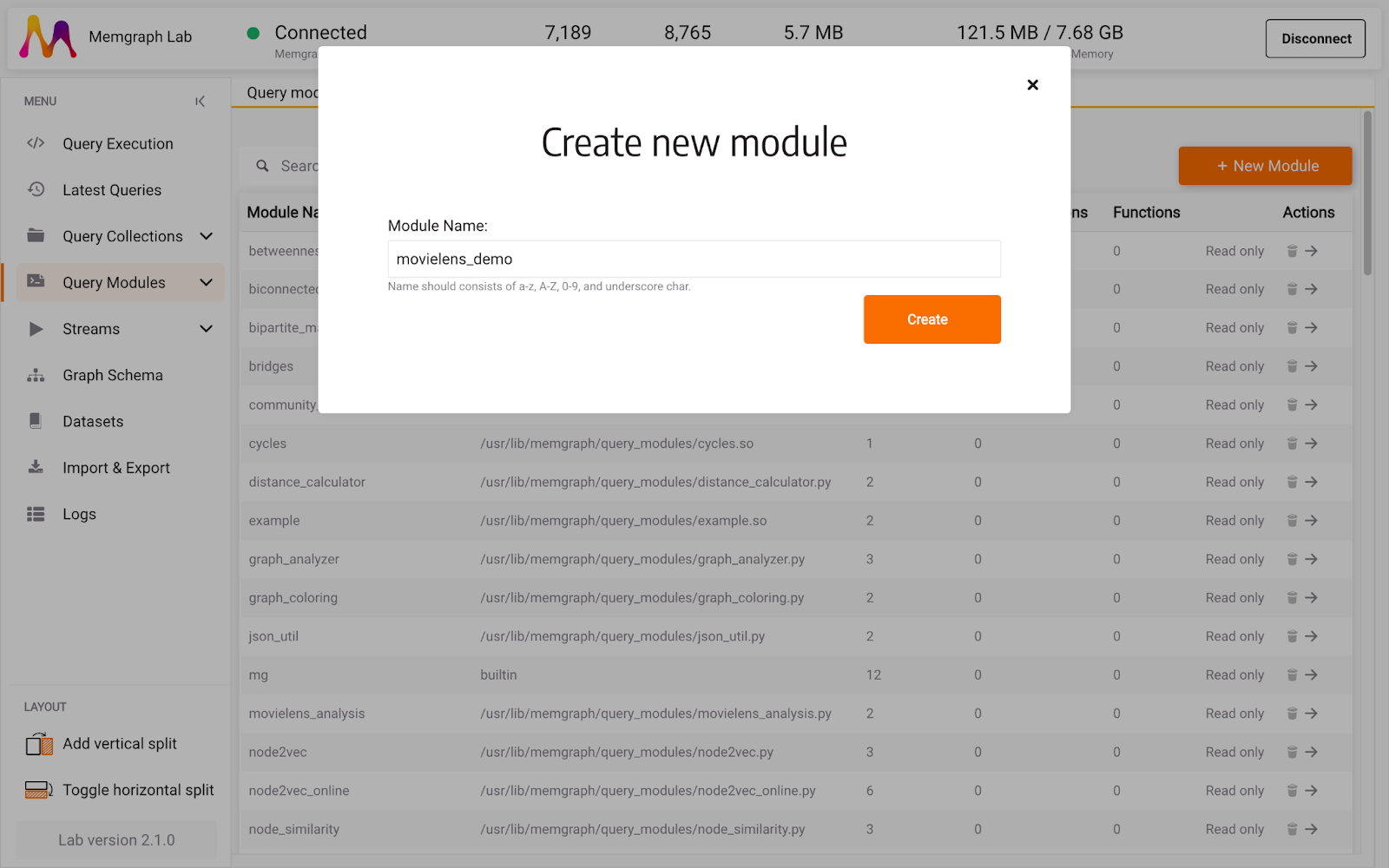Screen dimensions: 1389x868
Task: Close the Create new module dialog
Action: point(1032,85)
